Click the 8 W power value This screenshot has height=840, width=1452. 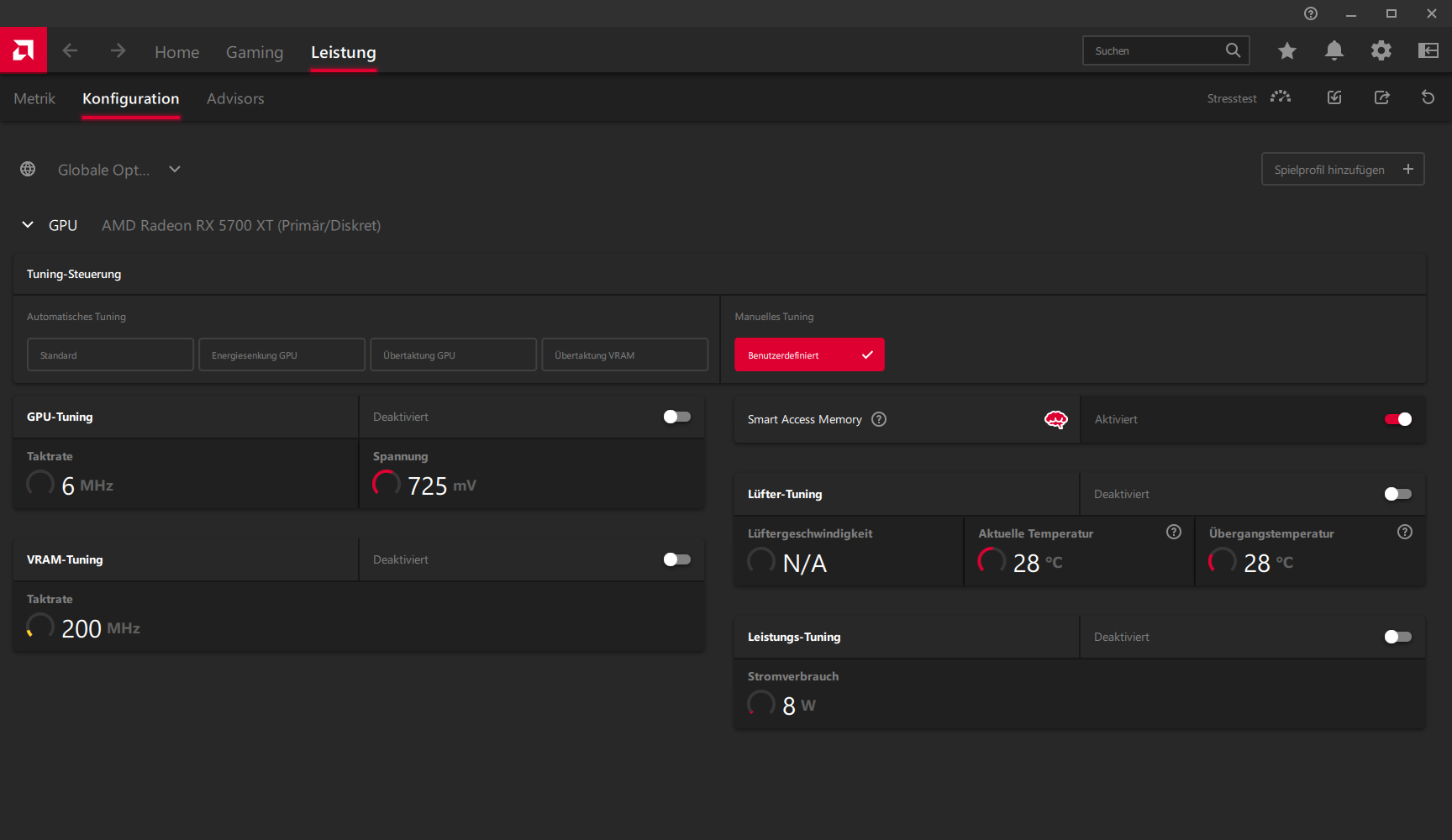pyautogui.click(x=799, y=706)
